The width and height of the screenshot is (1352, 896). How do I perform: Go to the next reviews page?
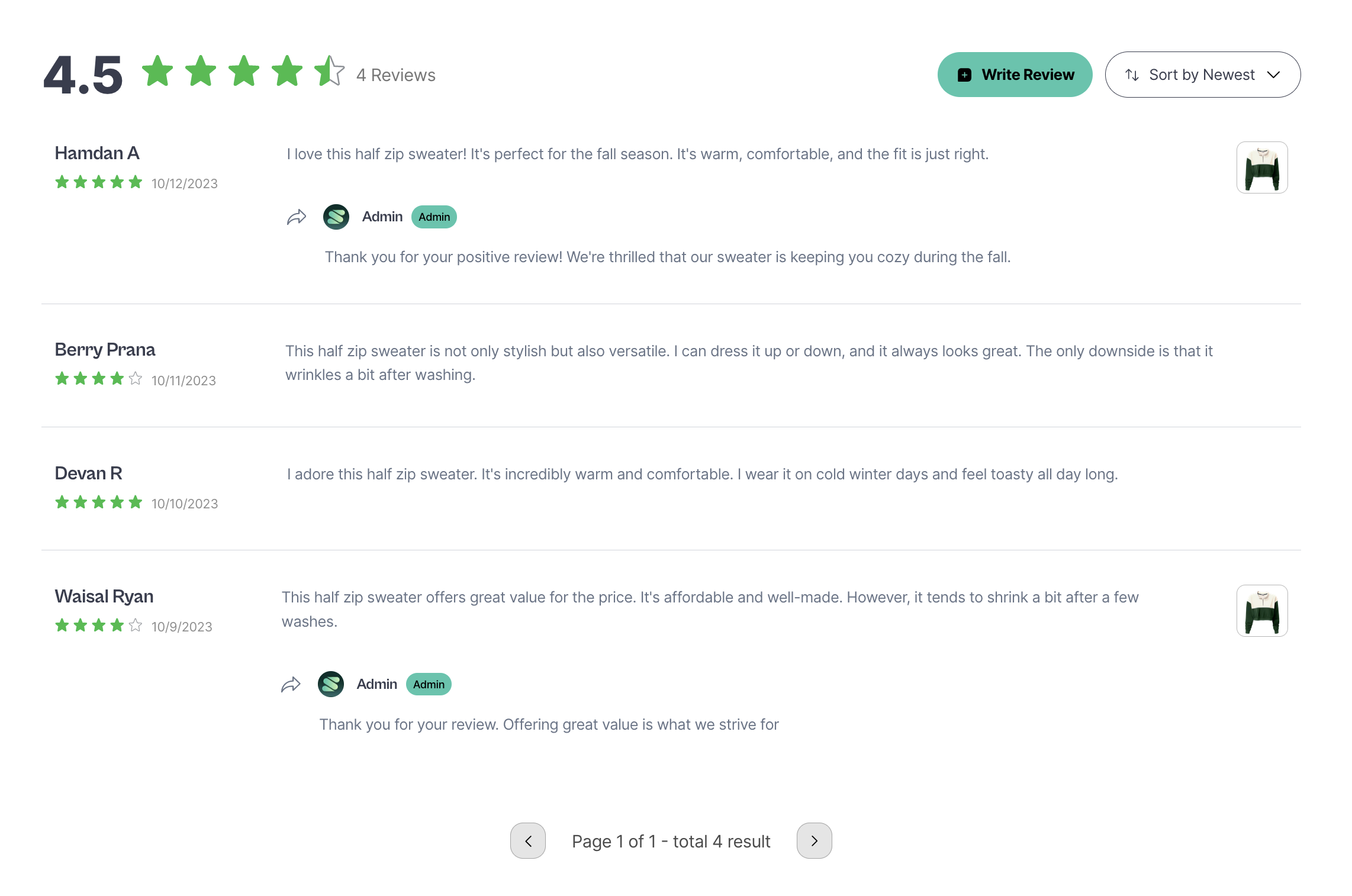tap(814, 840)
